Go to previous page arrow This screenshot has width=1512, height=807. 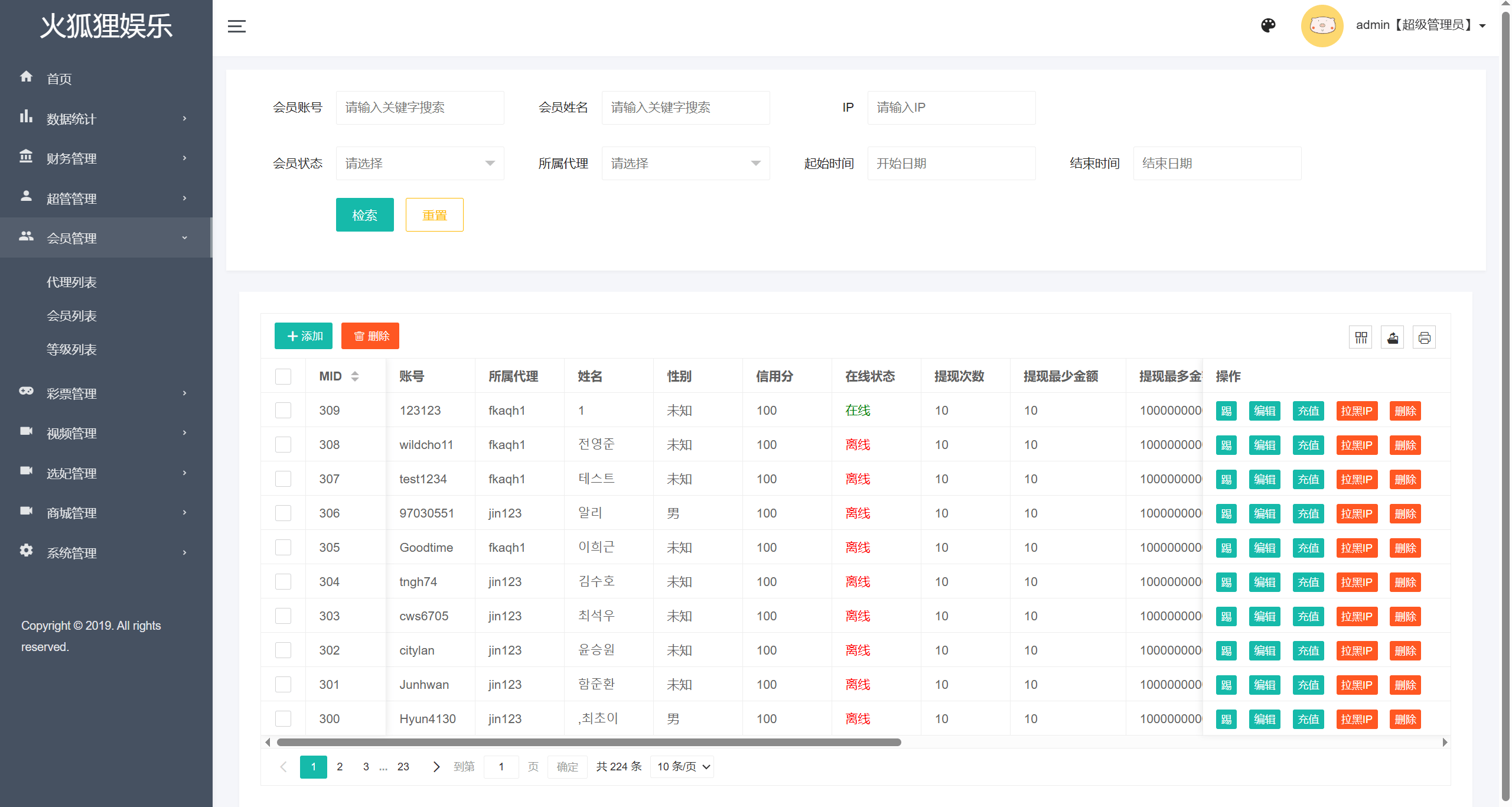tap(283, 767)
